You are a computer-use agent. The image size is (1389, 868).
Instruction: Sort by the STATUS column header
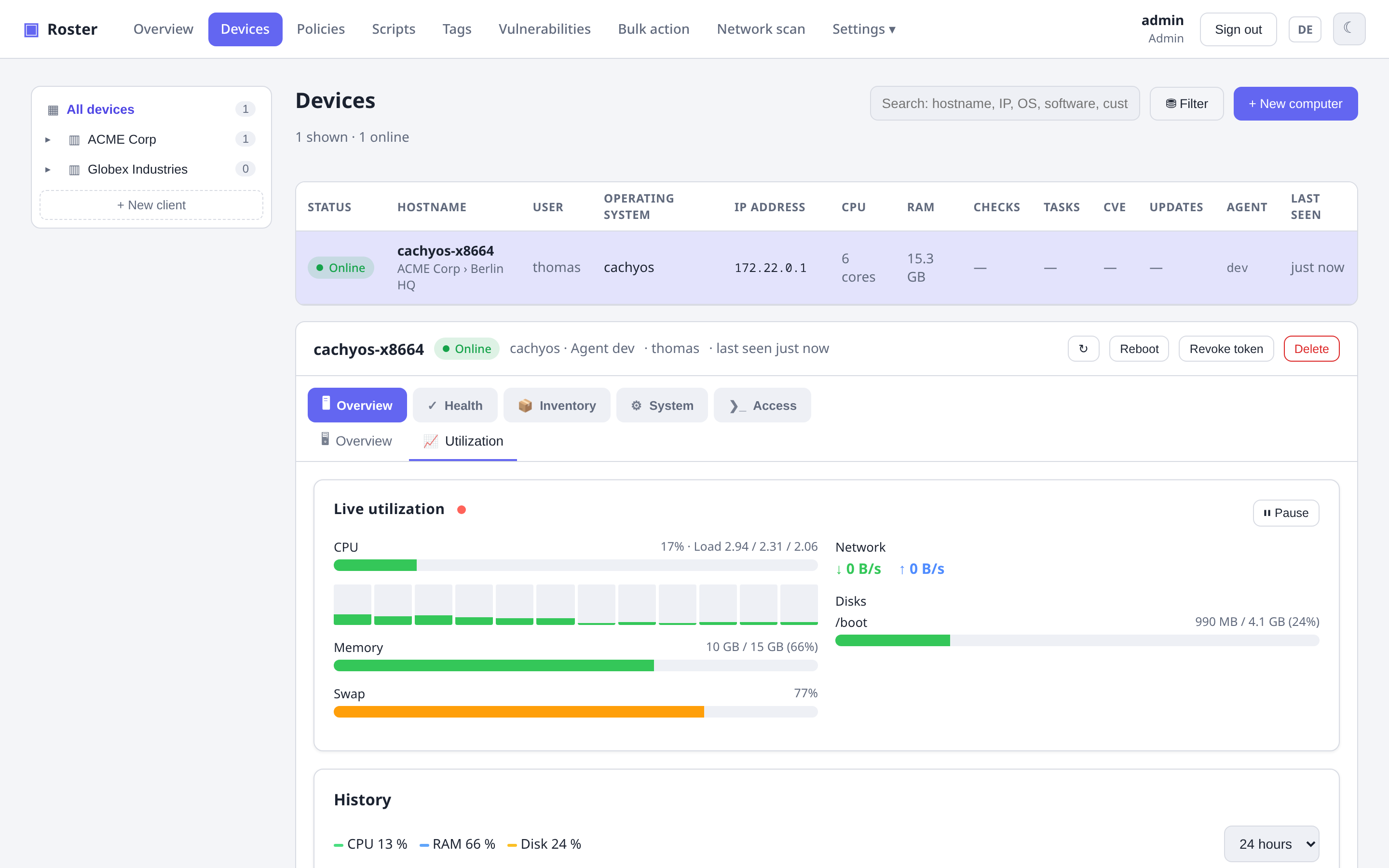(x=329, y=207)
